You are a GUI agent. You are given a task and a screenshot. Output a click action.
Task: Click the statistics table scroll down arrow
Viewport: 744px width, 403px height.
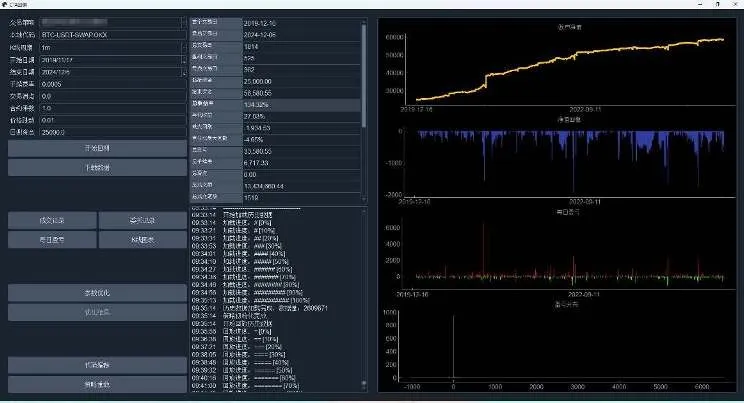coord(364,199)
